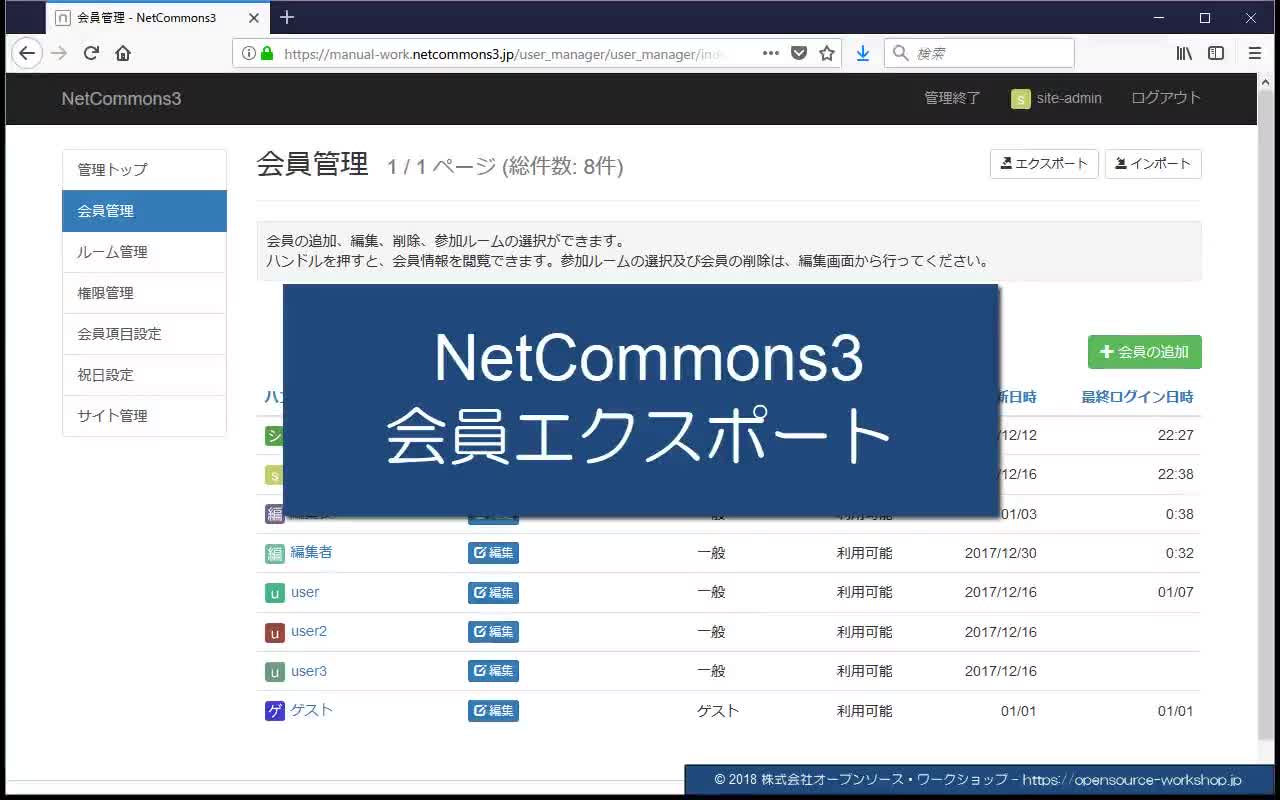Click the 編集者 member avatar icon
The image size is (1280, 800).
(x=275, y=553)
